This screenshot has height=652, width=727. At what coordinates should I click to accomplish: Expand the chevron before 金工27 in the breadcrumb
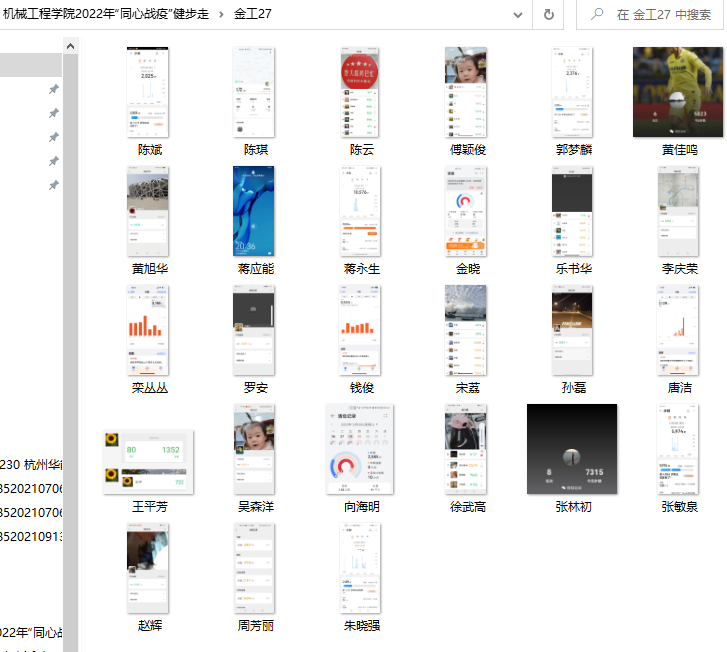[x=221, y=15]
